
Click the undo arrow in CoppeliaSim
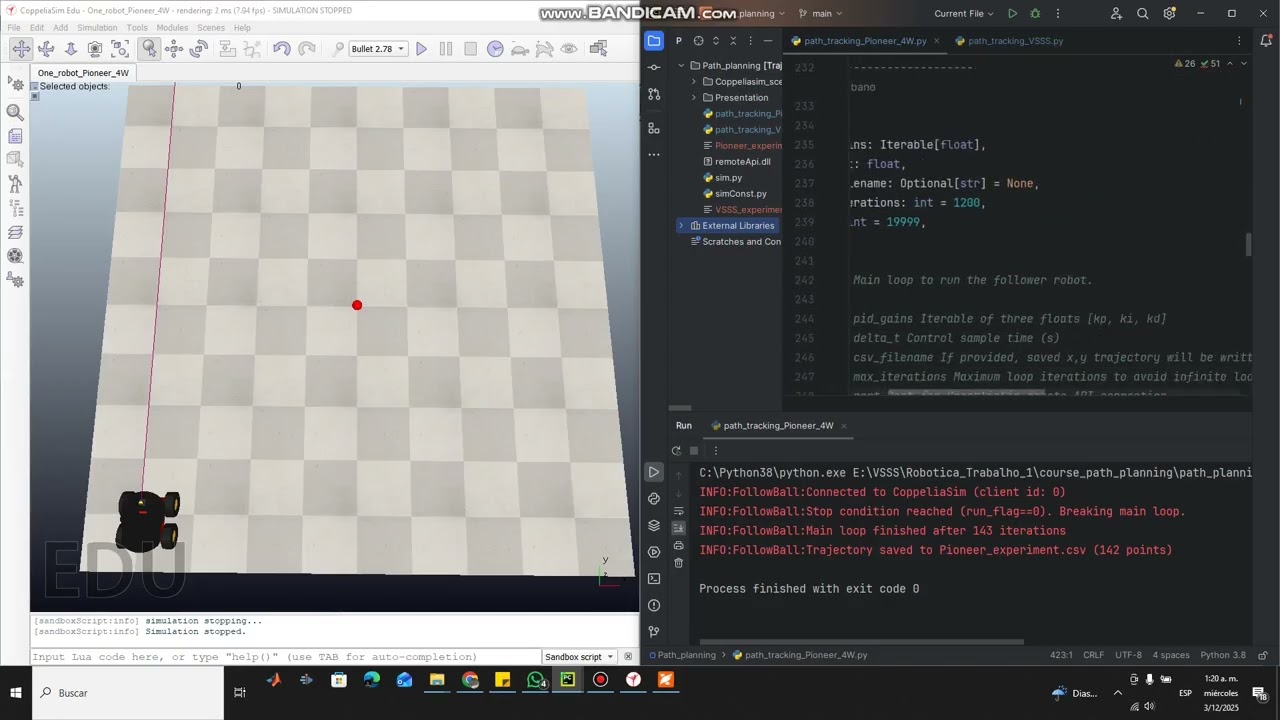[282, 48]
